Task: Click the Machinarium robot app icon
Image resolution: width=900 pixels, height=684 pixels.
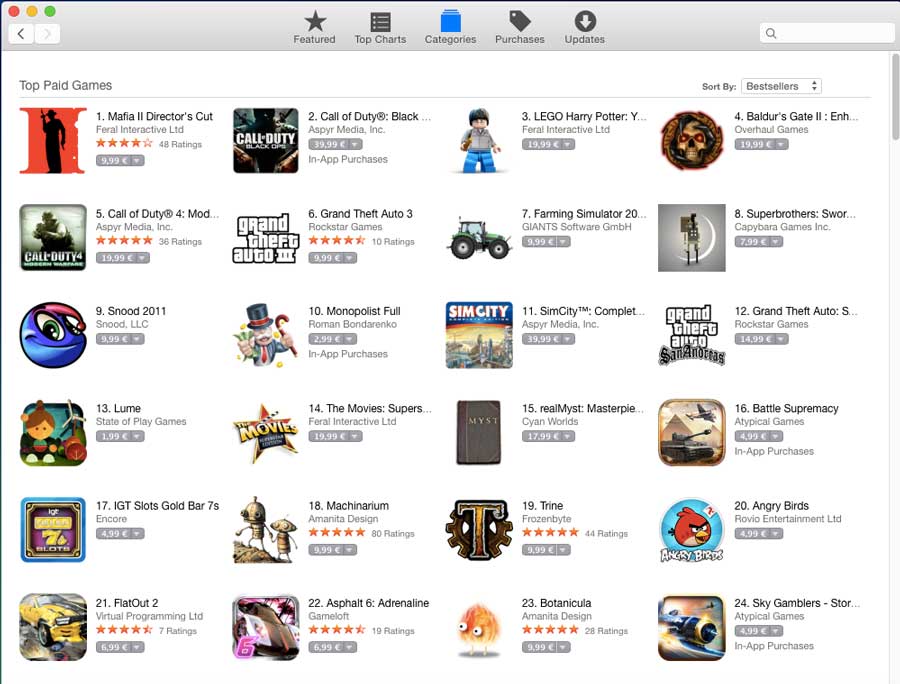Action: pyautogui.click(x=266, y=530)
